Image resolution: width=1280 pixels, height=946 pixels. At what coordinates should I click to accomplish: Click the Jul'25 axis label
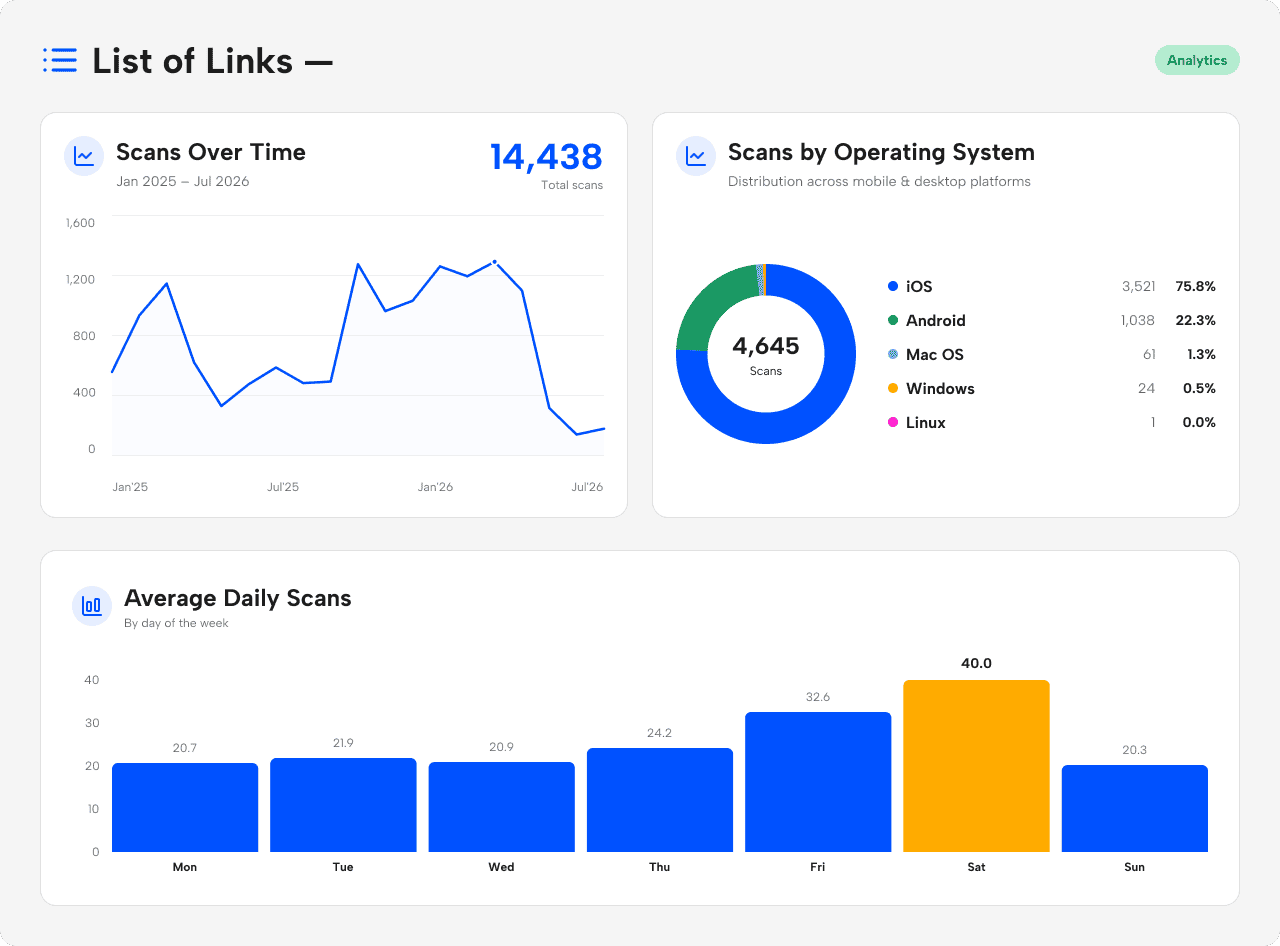pyautogui.click(x=283, y=487)
